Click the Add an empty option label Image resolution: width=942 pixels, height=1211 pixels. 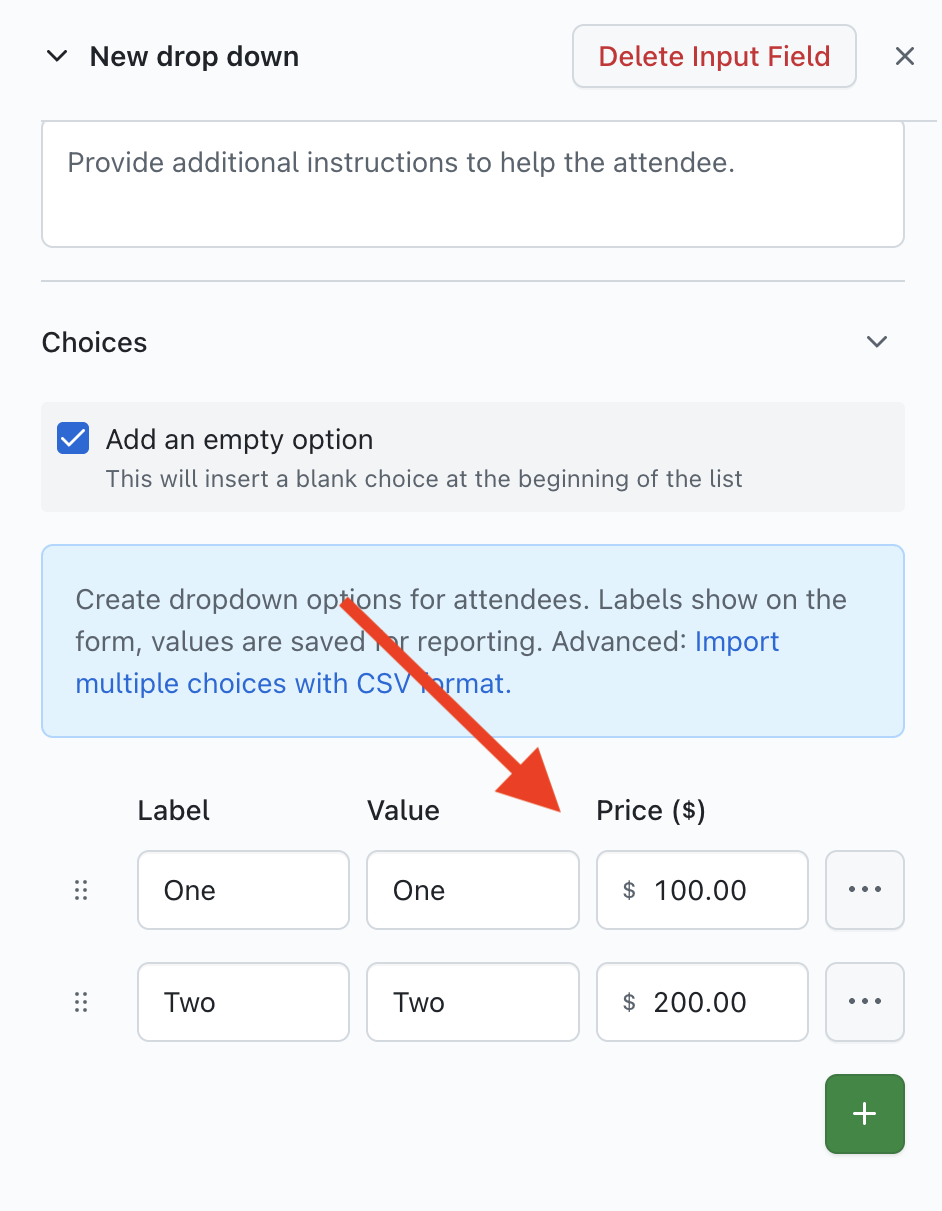point(239,440)
